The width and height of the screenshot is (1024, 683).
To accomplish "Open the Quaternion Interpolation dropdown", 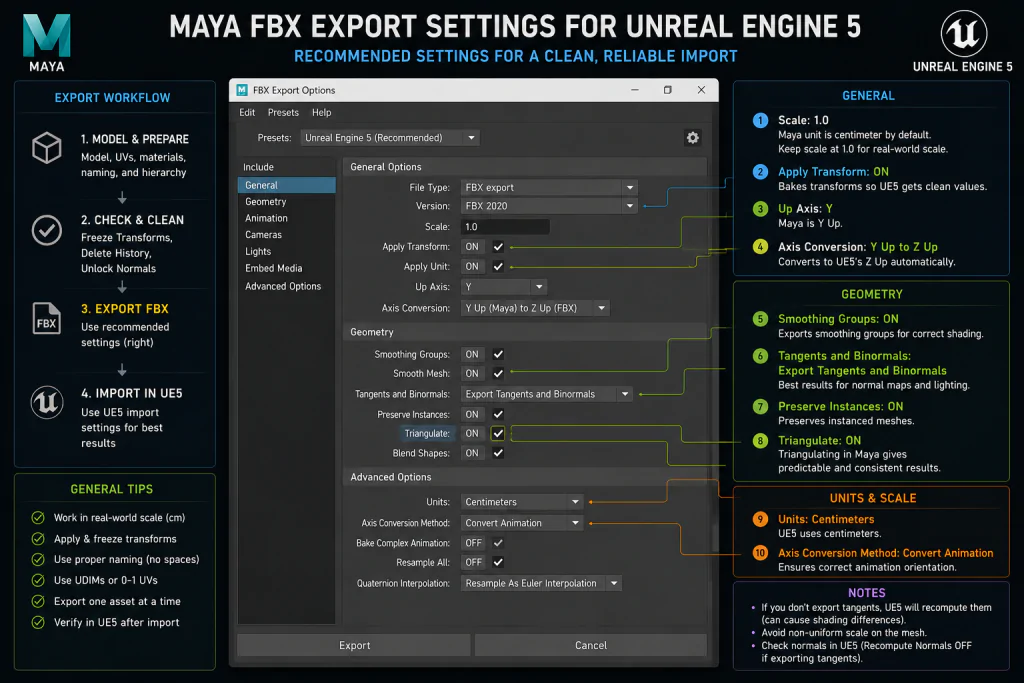I will [541, 583].
